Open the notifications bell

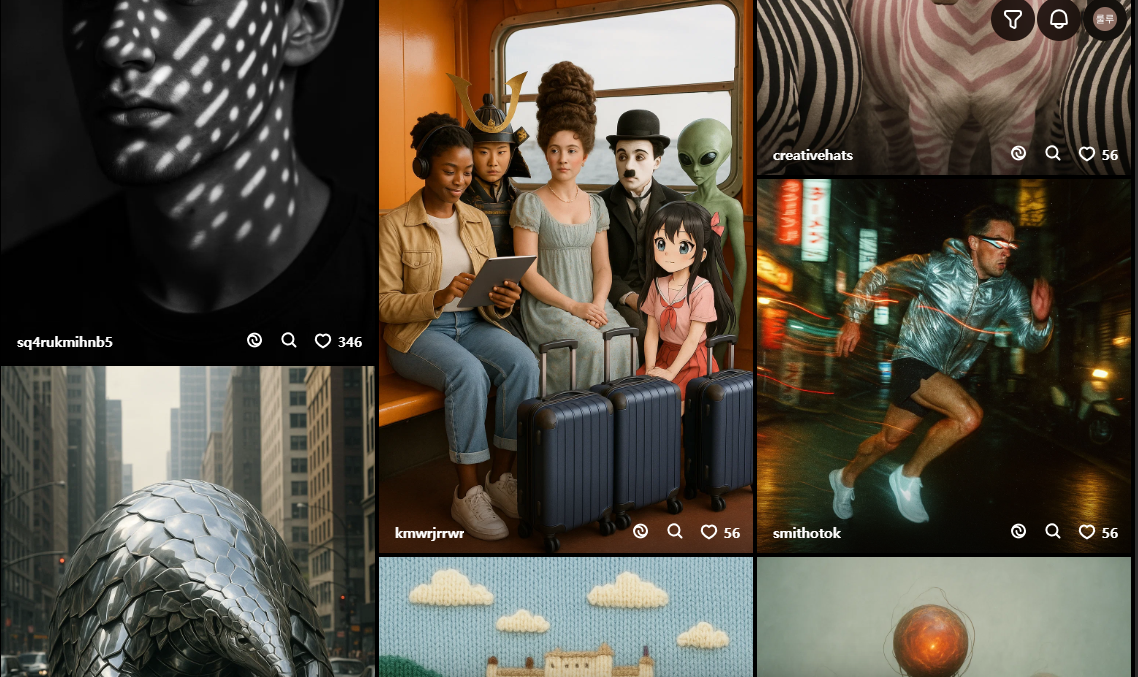[1059, 19]
